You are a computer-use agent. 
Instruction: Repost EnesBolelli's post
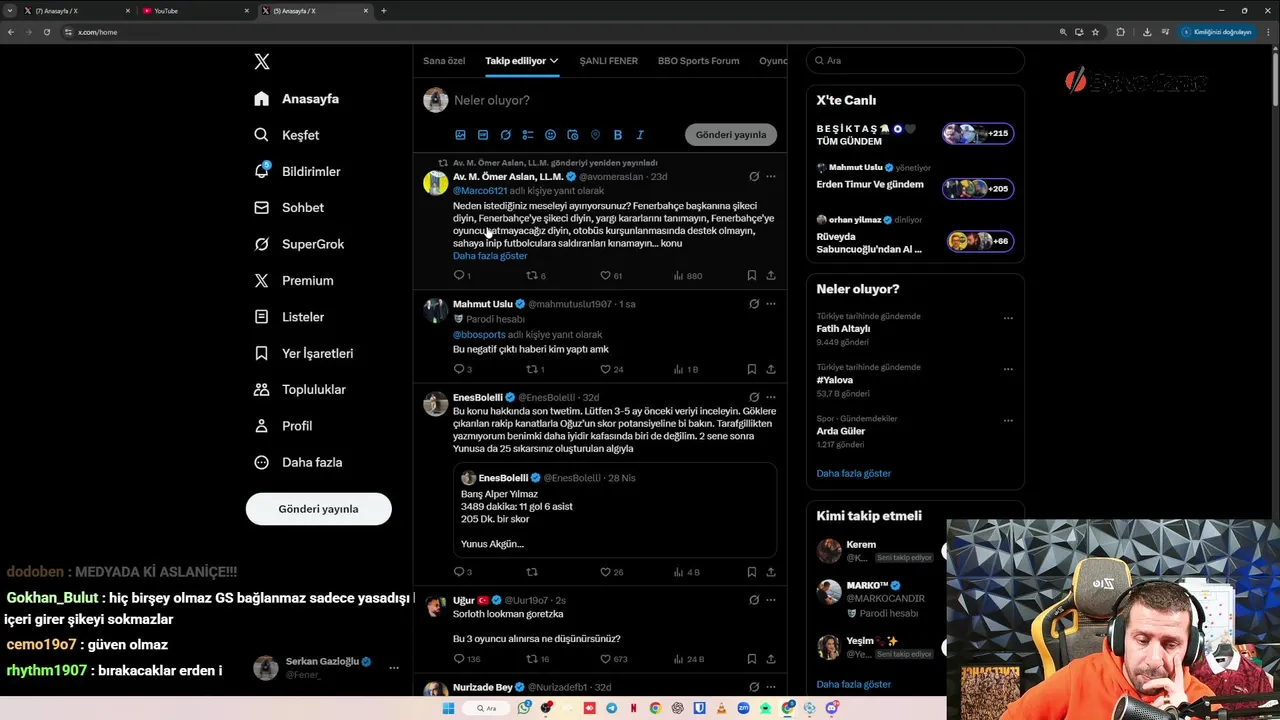pyautogui.click(x=532, y=572)
